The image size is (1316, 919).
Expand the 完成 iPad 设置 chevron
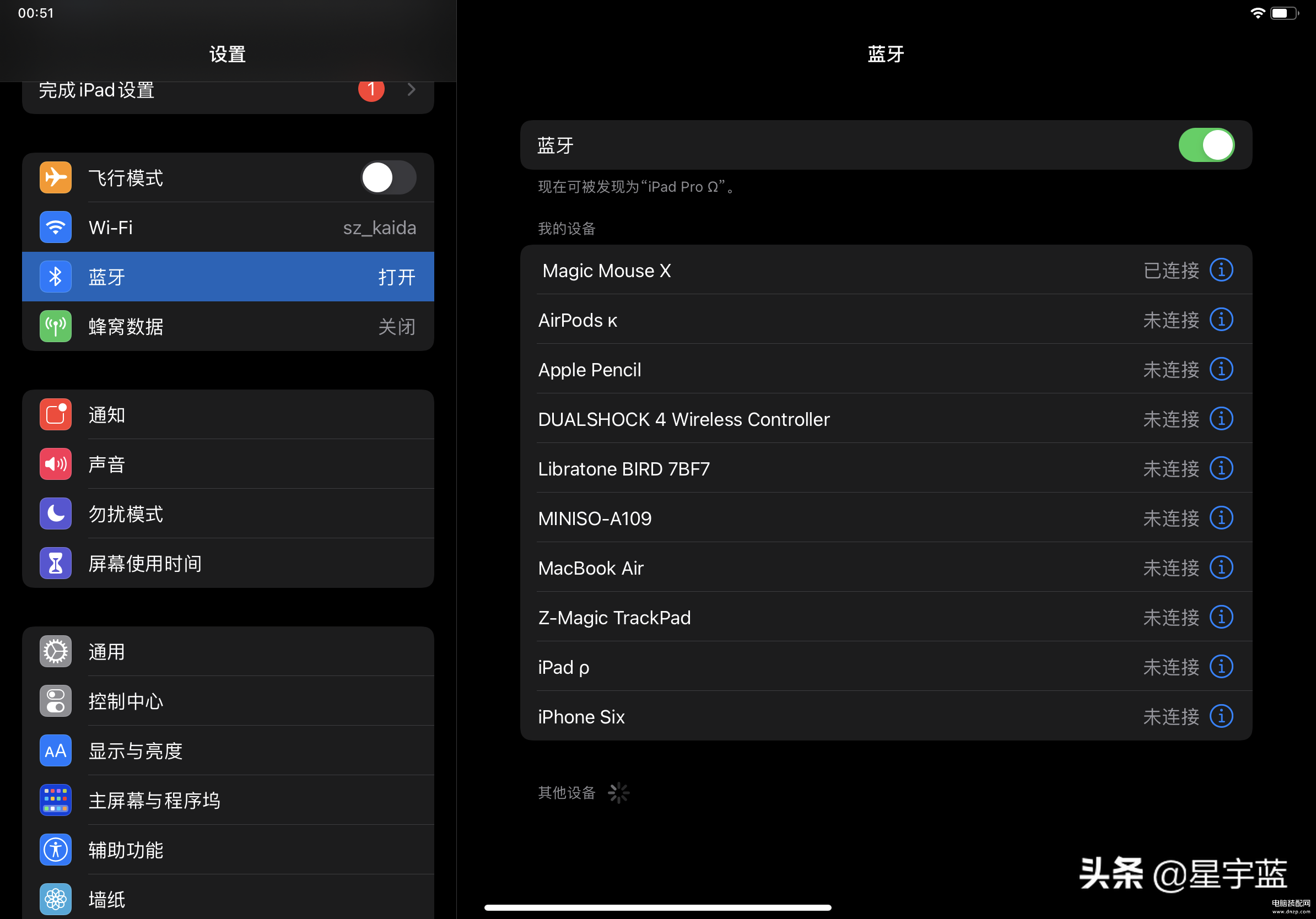pyautogui.click(x=412, y=89)
